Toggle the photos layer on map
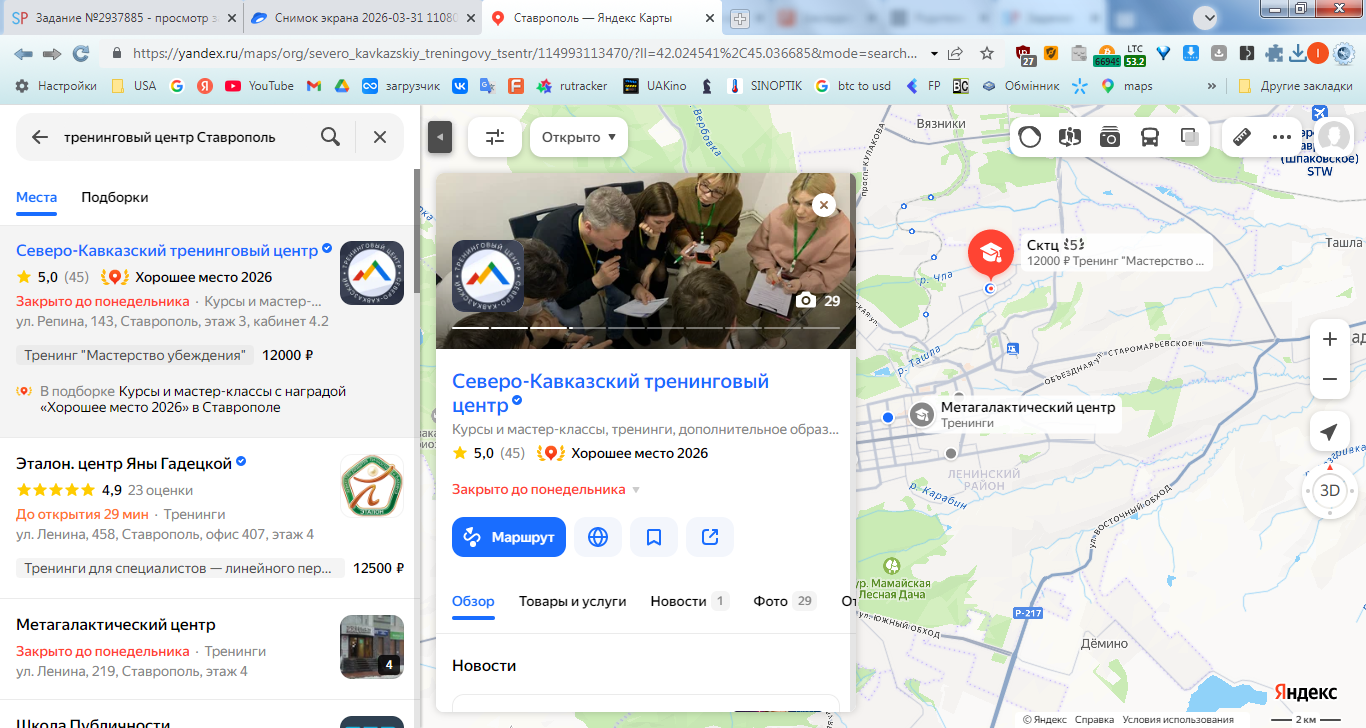The width and height of the screenshot is (1366, 728). point(1110,137)
